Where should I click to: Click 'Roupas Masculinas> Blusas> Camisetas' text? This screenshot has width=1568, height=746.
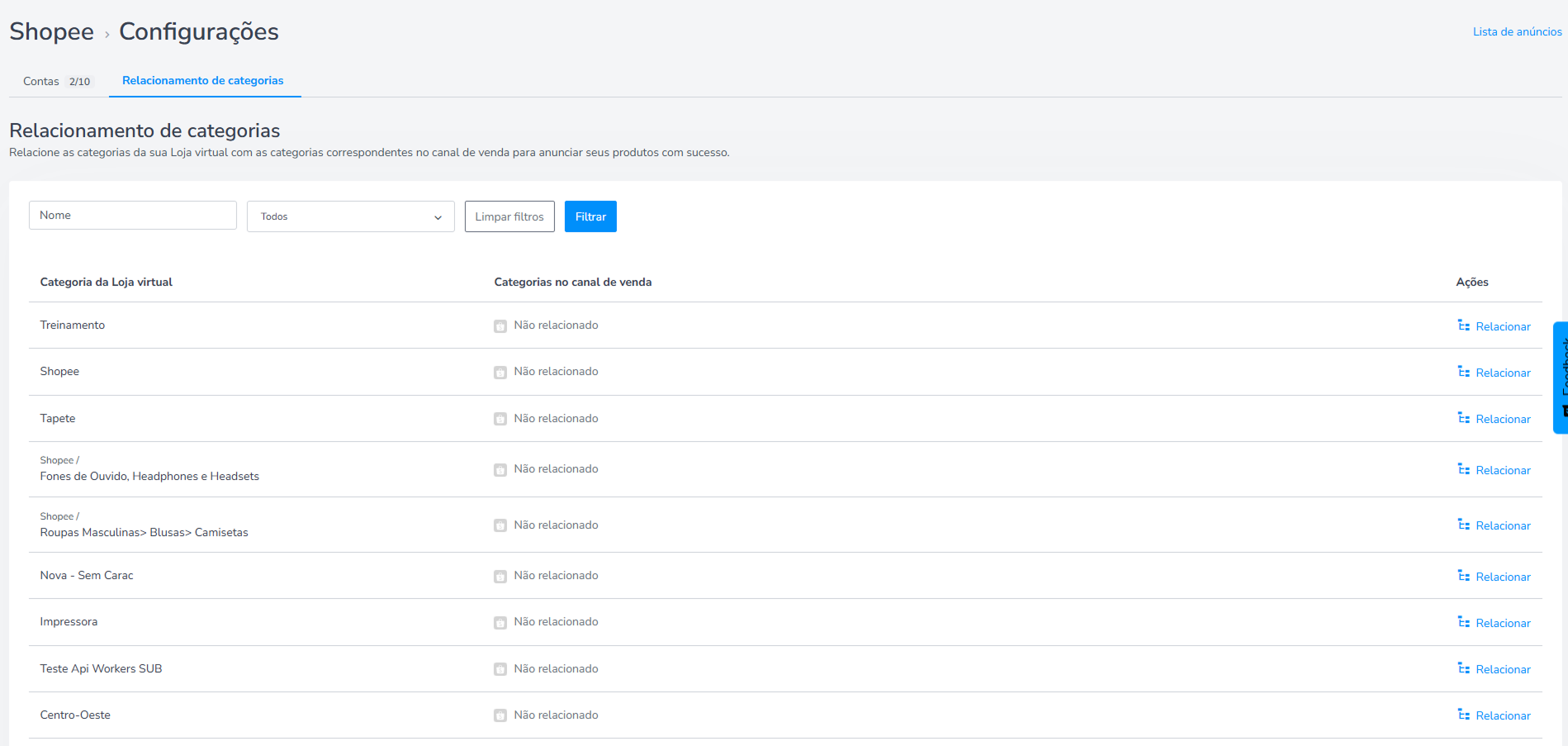(x=144, y=532)
